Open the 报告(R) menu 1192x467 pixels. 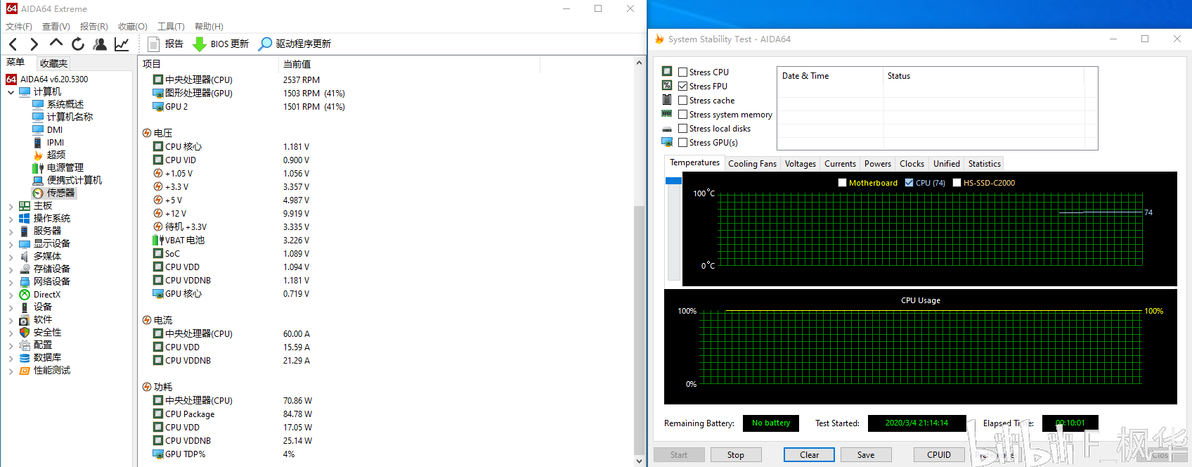[94, 27]
